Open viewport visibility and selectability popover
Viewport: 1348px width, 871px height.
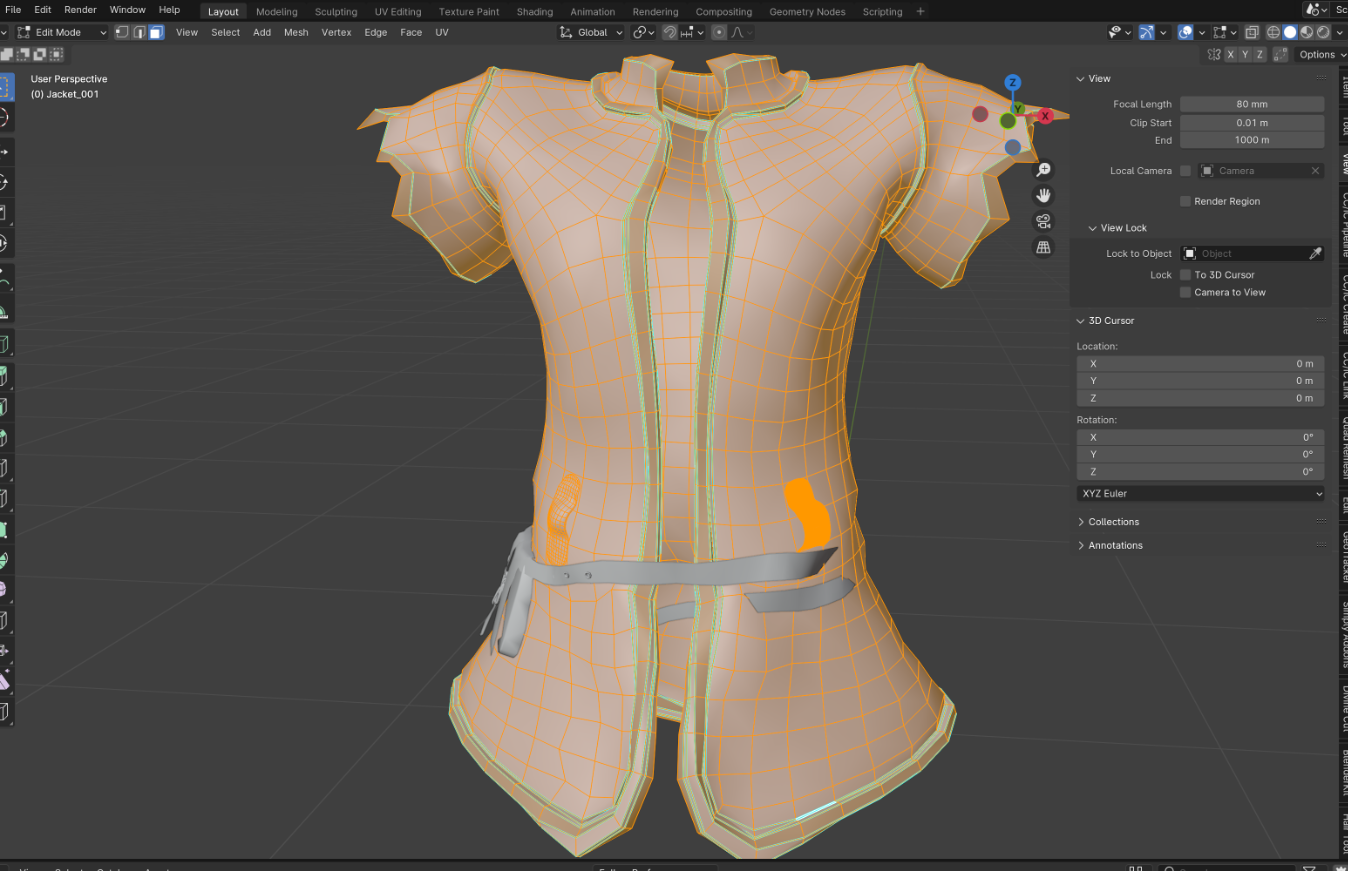[x=1120, y=32]
